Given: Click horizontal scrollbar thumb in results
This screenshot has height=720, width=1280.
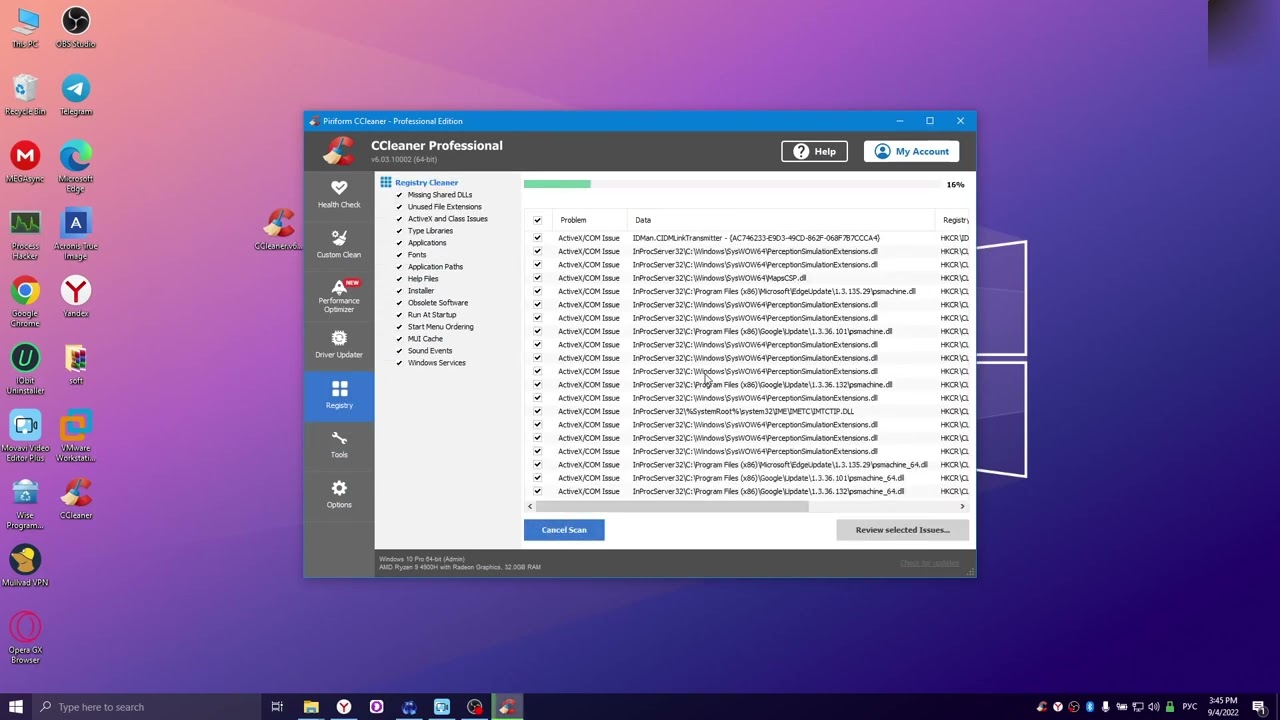Looking at the screenshot, I should pos(672,506).
